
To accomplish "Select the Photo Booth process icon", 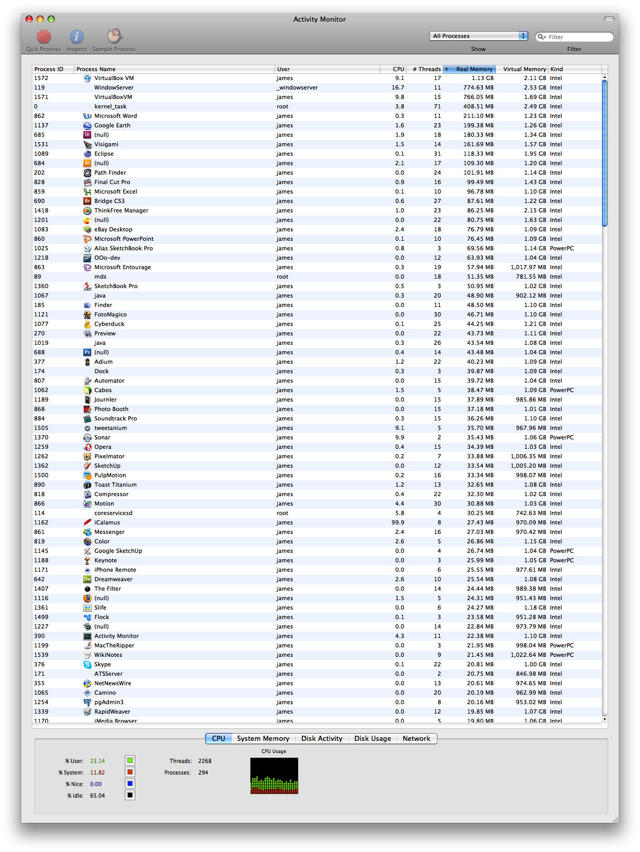I will (x=88, y=409).
